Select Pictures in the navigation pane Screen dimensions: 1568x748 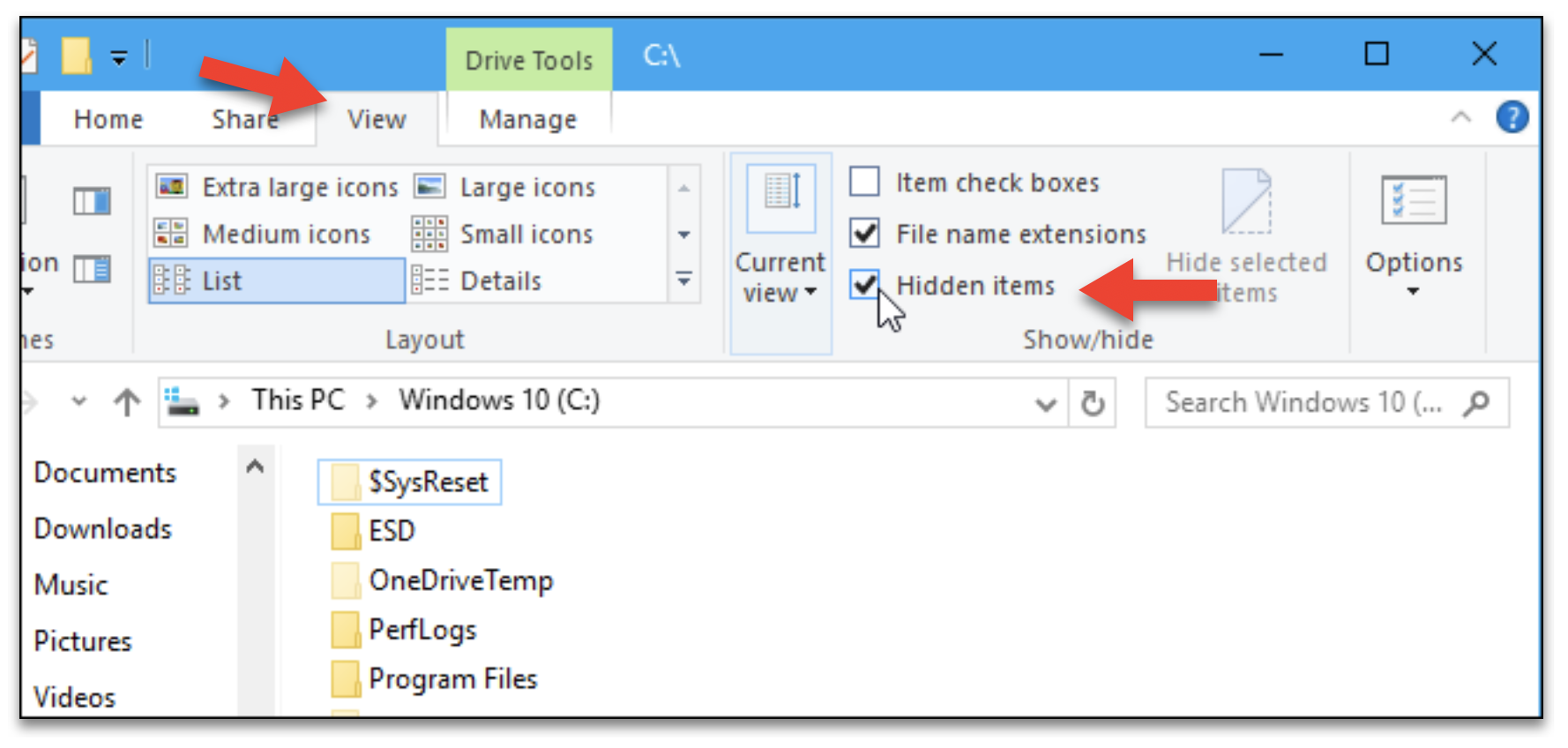pos(82,641)
